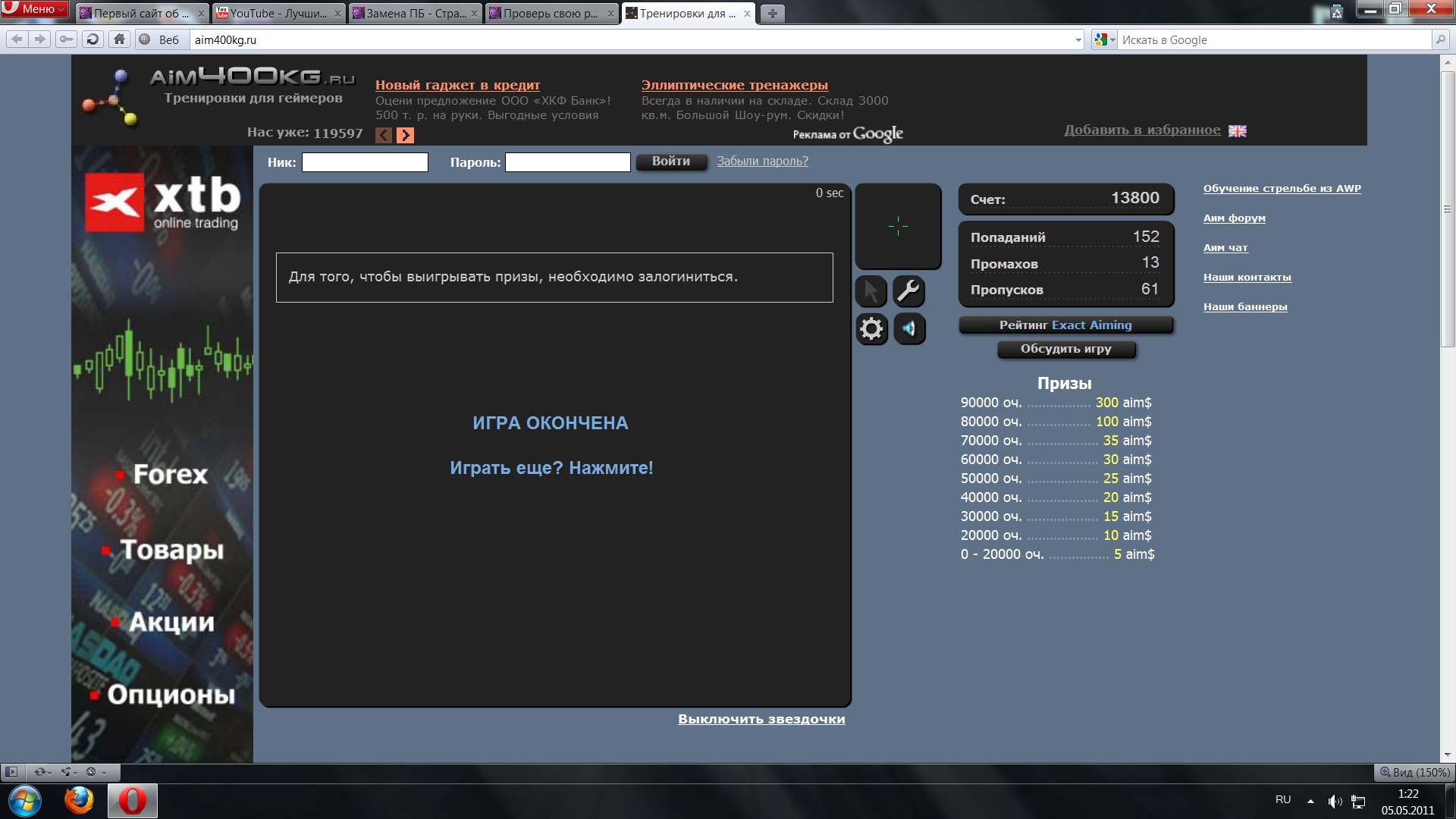Screen dimensions: 1456x819
Task: Switch to the YouTube tab
Action: [x=278, y=14]
